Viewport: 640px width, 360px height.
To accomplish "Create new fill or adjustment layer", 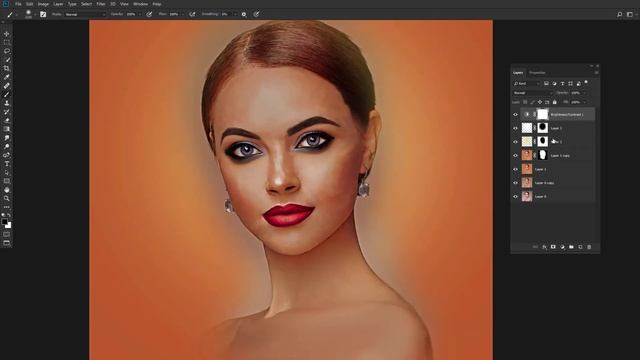I will pyautogui.click(x=562, y=247).
